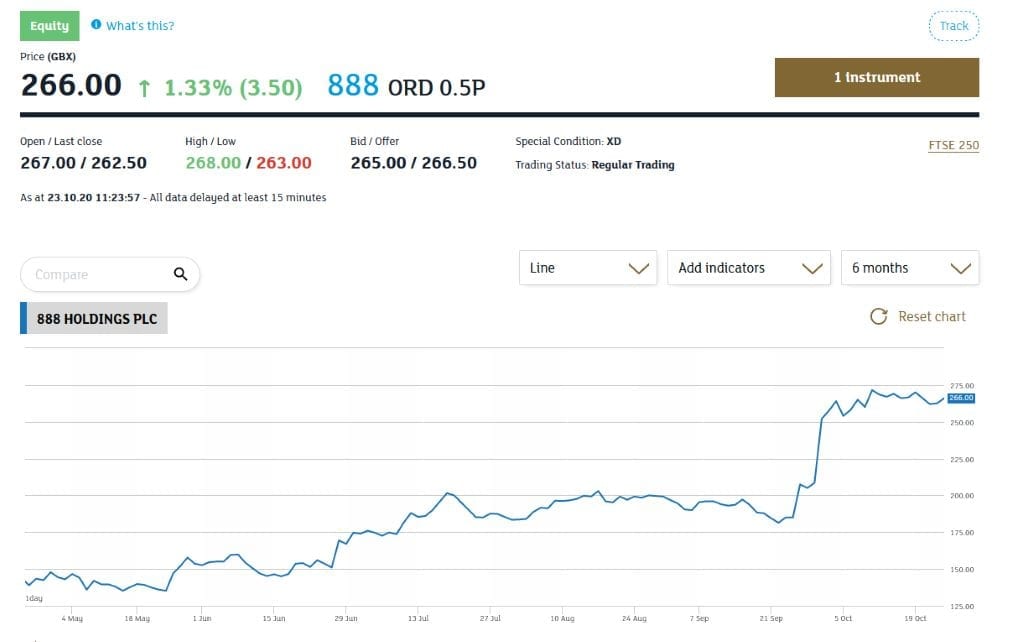Click the Price (GBX) label
The width and height of the screenshot is (1024, 642).
[x=48, y=56]
